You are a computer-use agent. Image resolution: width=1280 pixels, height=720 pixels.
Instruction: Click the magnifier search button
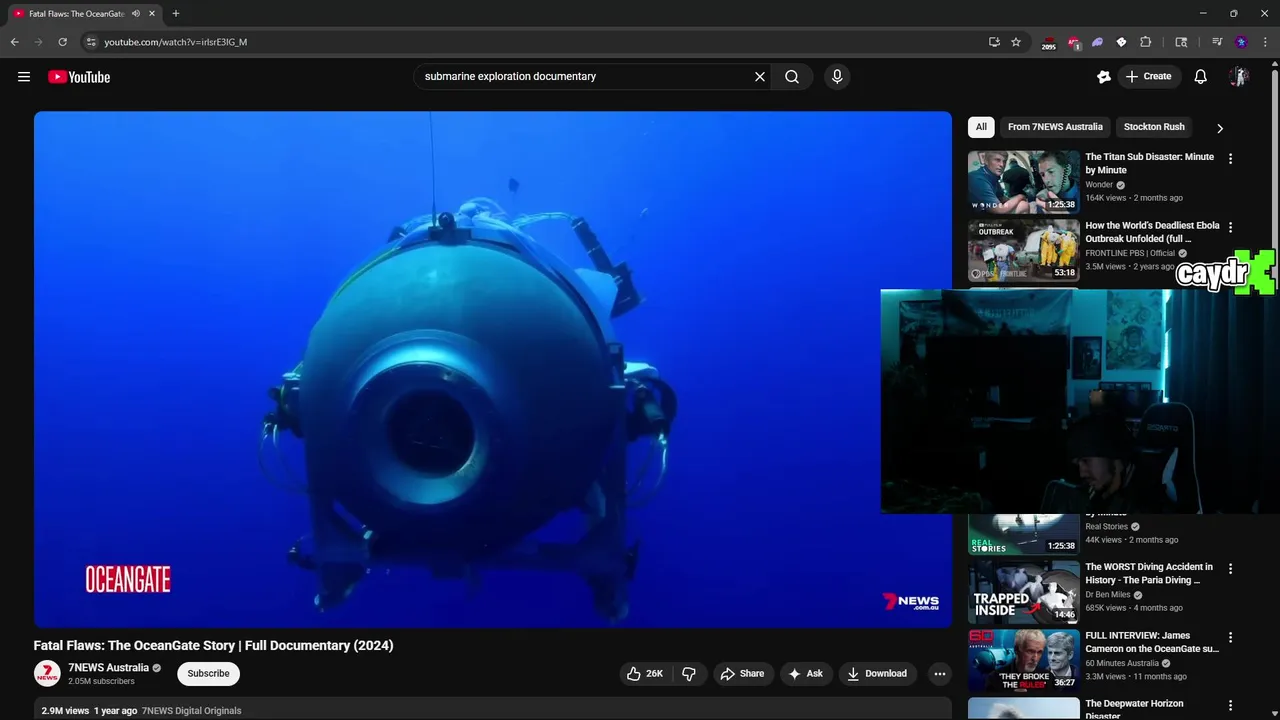[792, 77]
